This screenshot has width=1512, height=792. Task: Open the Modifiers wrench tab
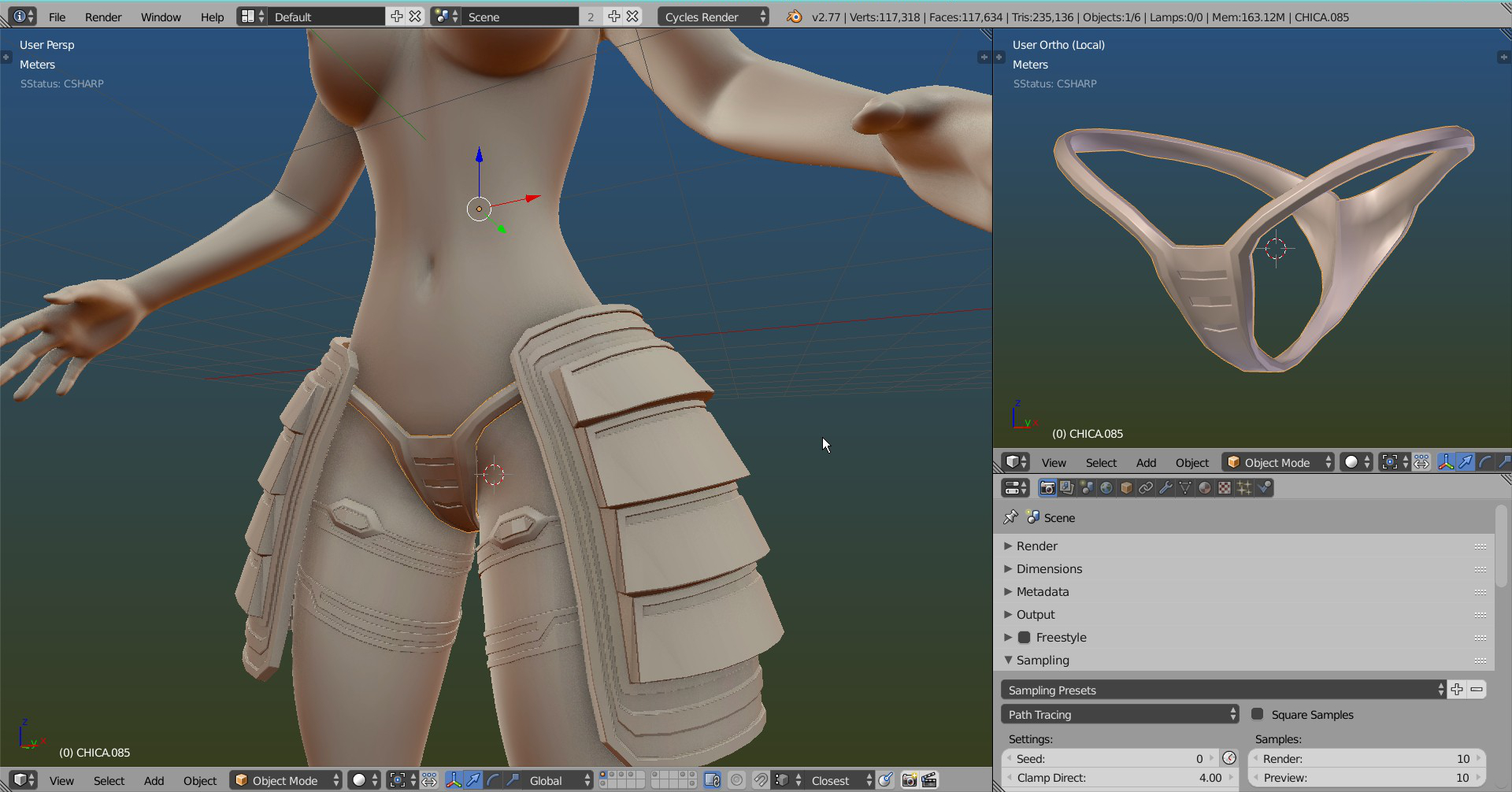1165,488
